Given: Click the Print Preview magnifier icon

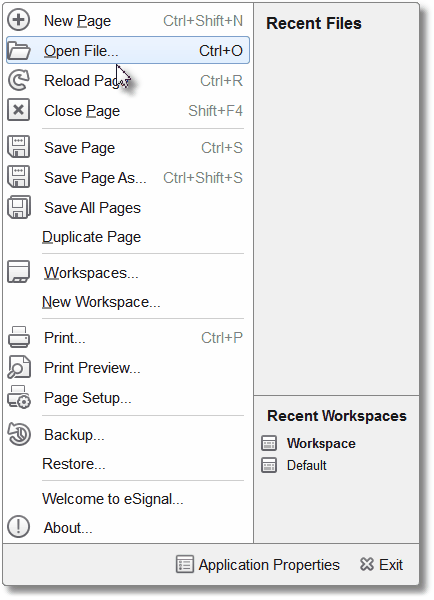Looking at the screenshot, I should [x=18, y=367].
